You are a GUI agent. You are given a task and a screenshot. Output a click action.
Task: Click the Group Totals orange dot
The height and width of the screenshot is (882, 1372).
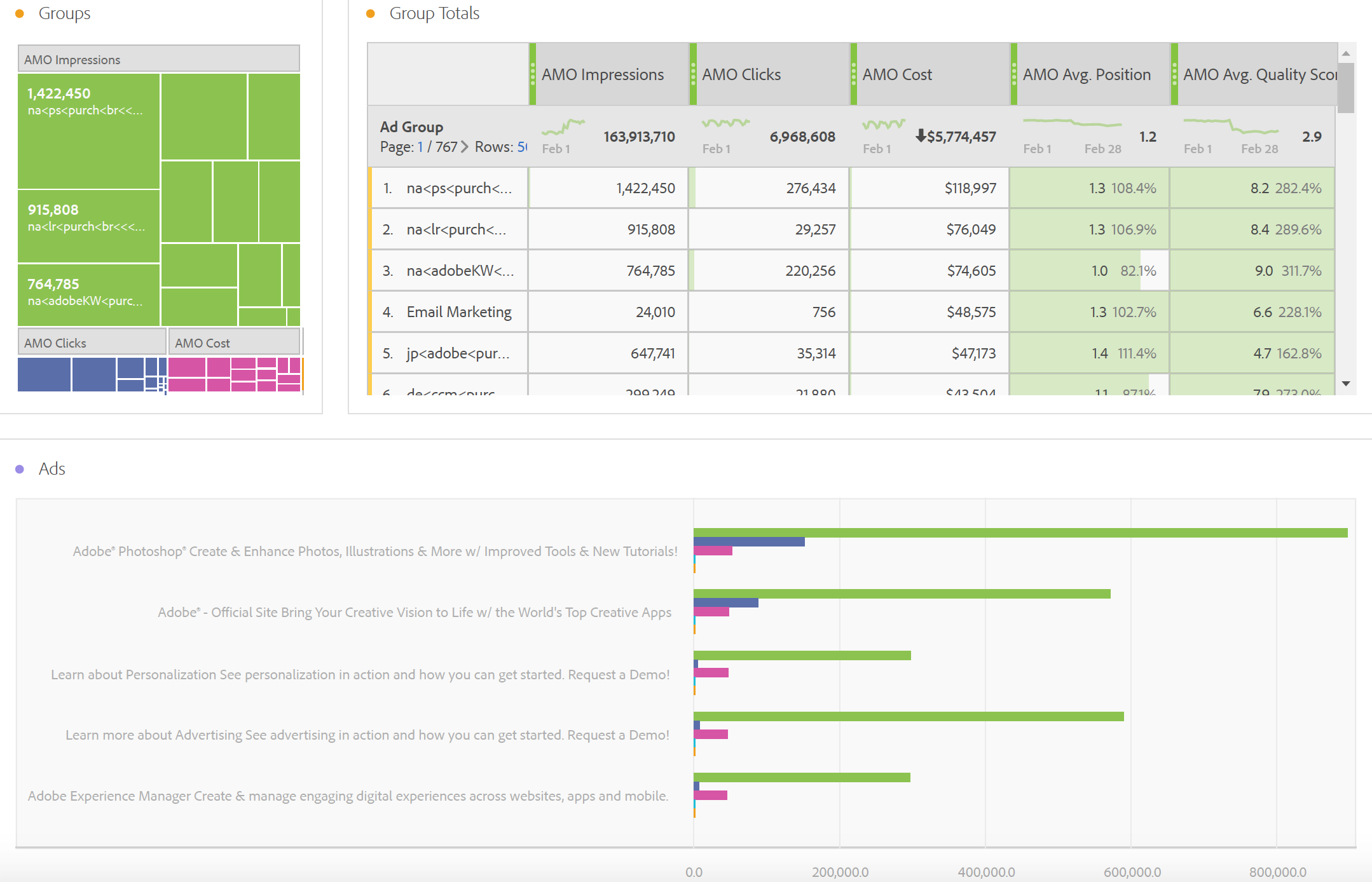(371, 13)
